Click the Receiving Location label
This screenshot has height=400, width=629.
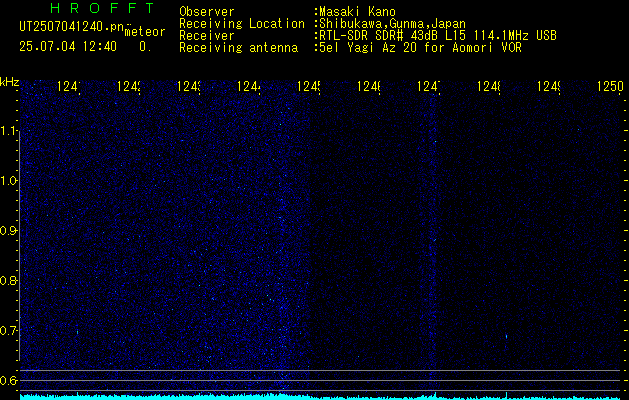click(242, 24)
